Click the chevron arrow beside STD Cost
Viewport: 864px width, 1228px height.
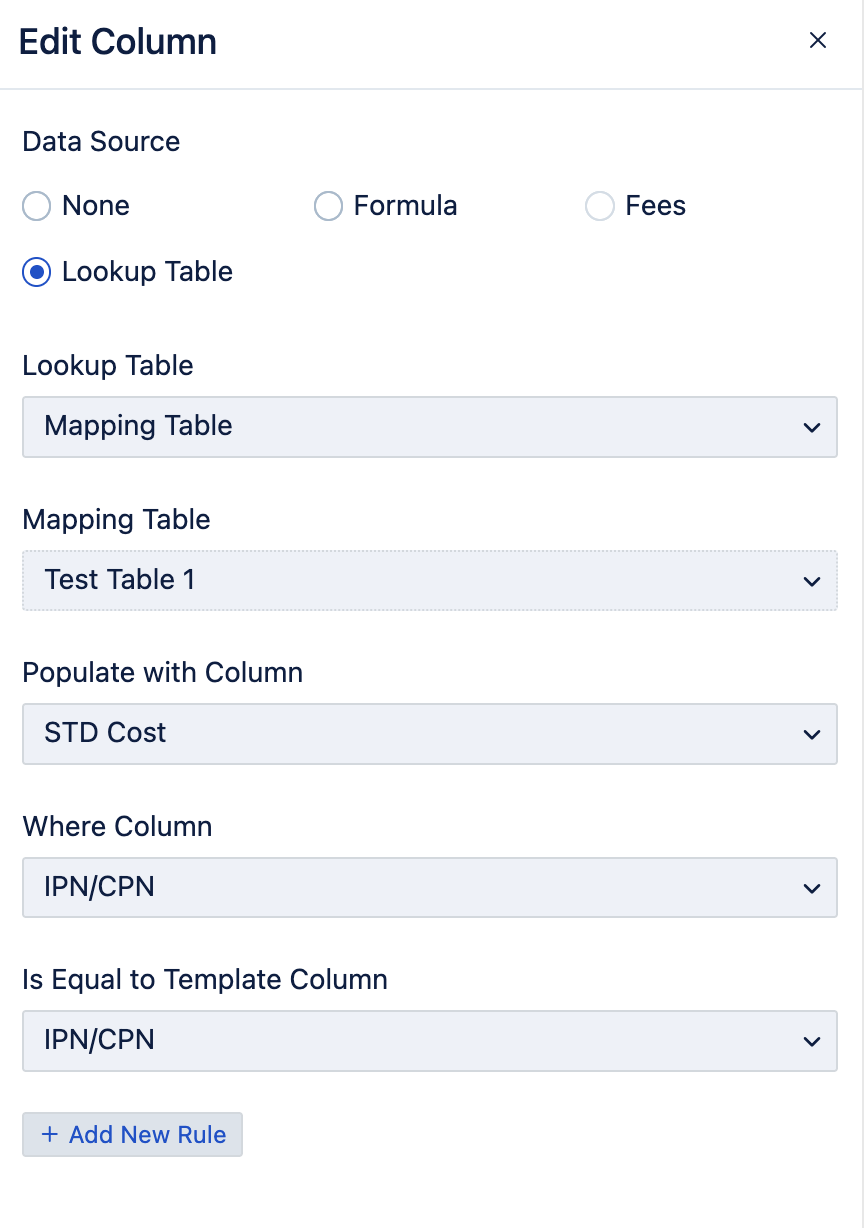point(811,734)
